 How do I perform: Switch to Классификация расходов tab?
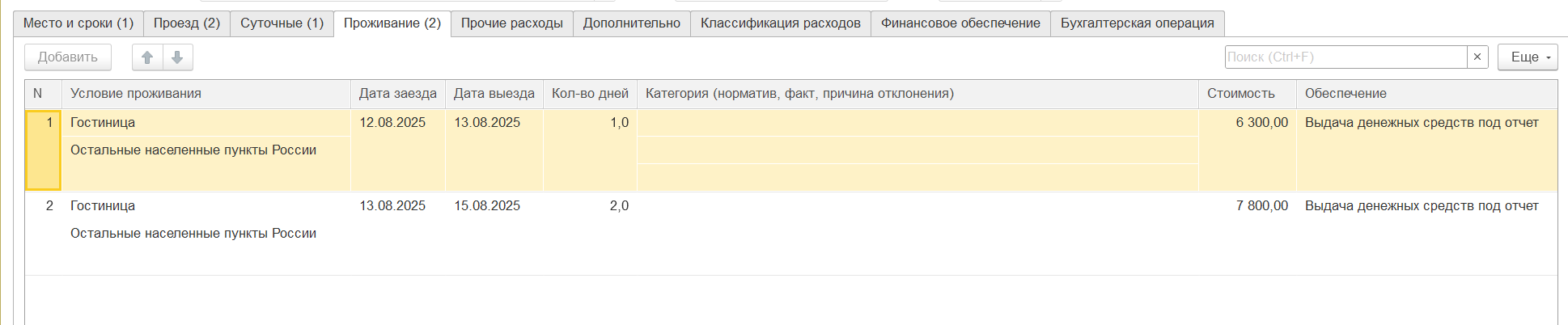pyautogui.click(x=780, y=23)
